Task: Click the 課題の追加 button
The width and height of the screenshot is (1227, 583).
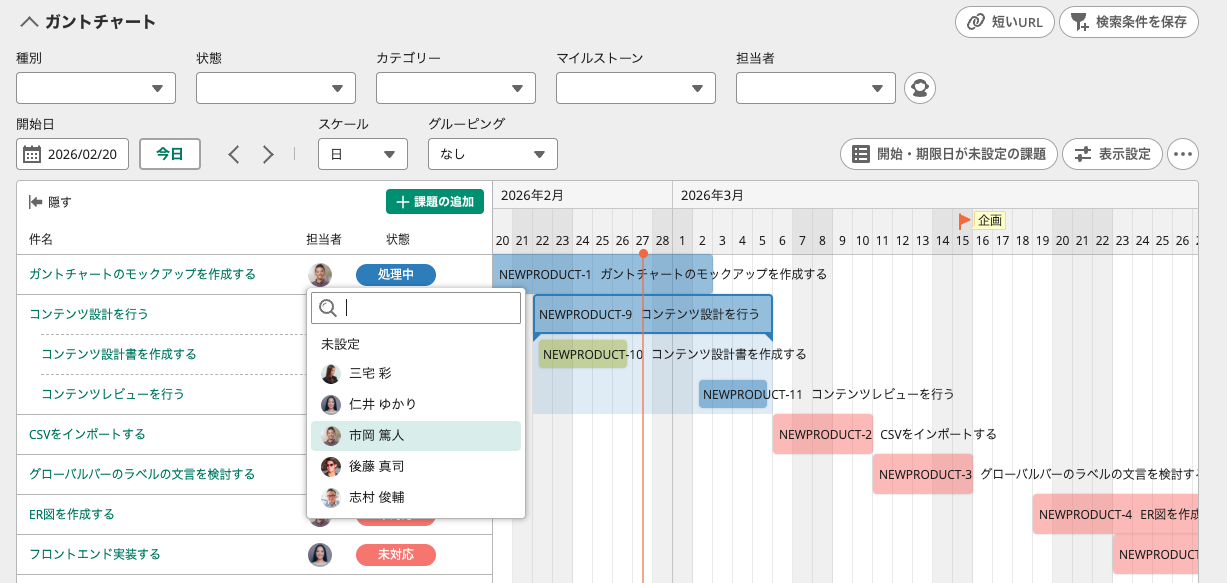Action: point(435,202)
